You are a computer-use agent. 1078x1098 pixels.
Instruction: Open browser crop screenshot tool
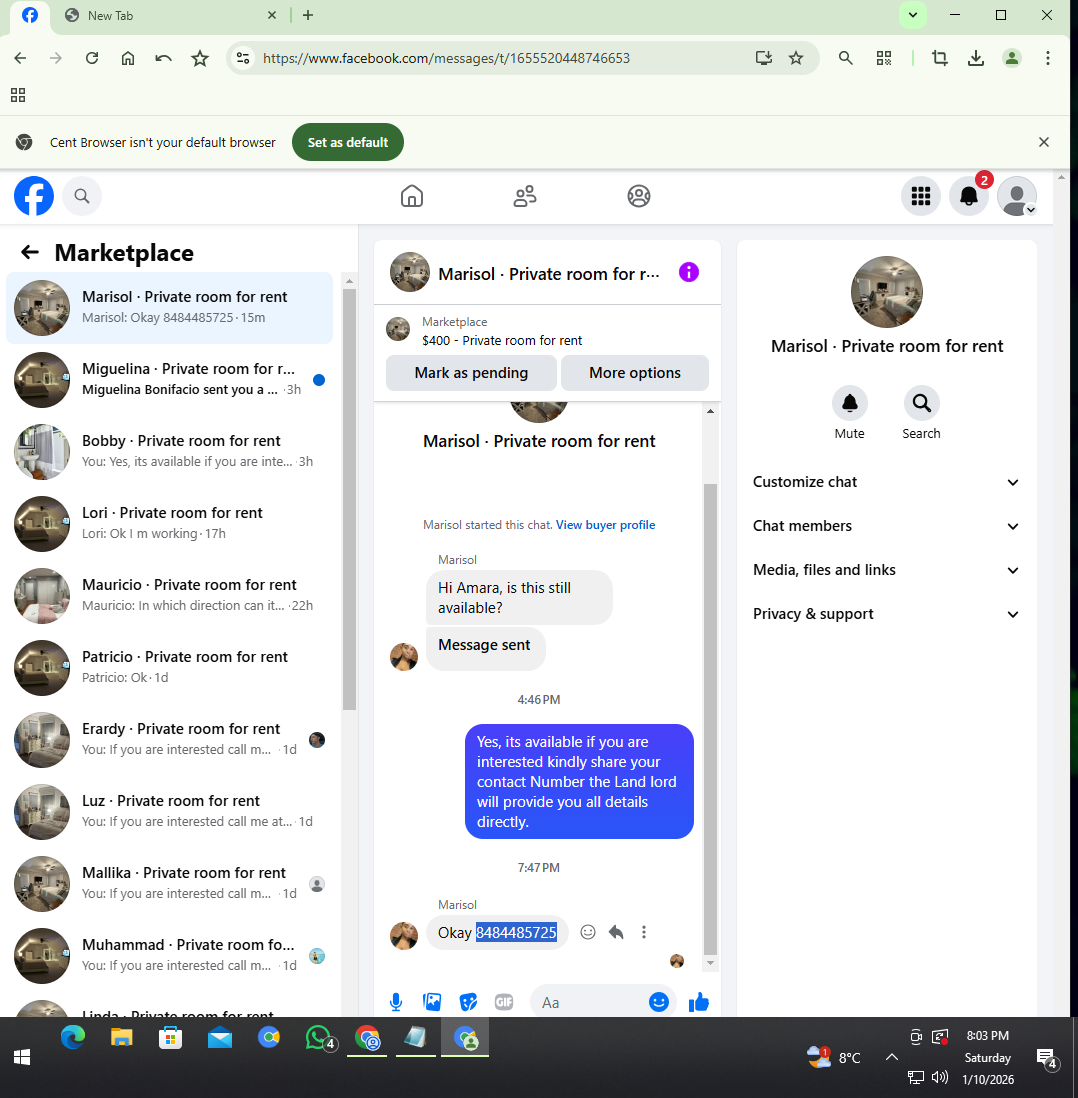(939, 58)
